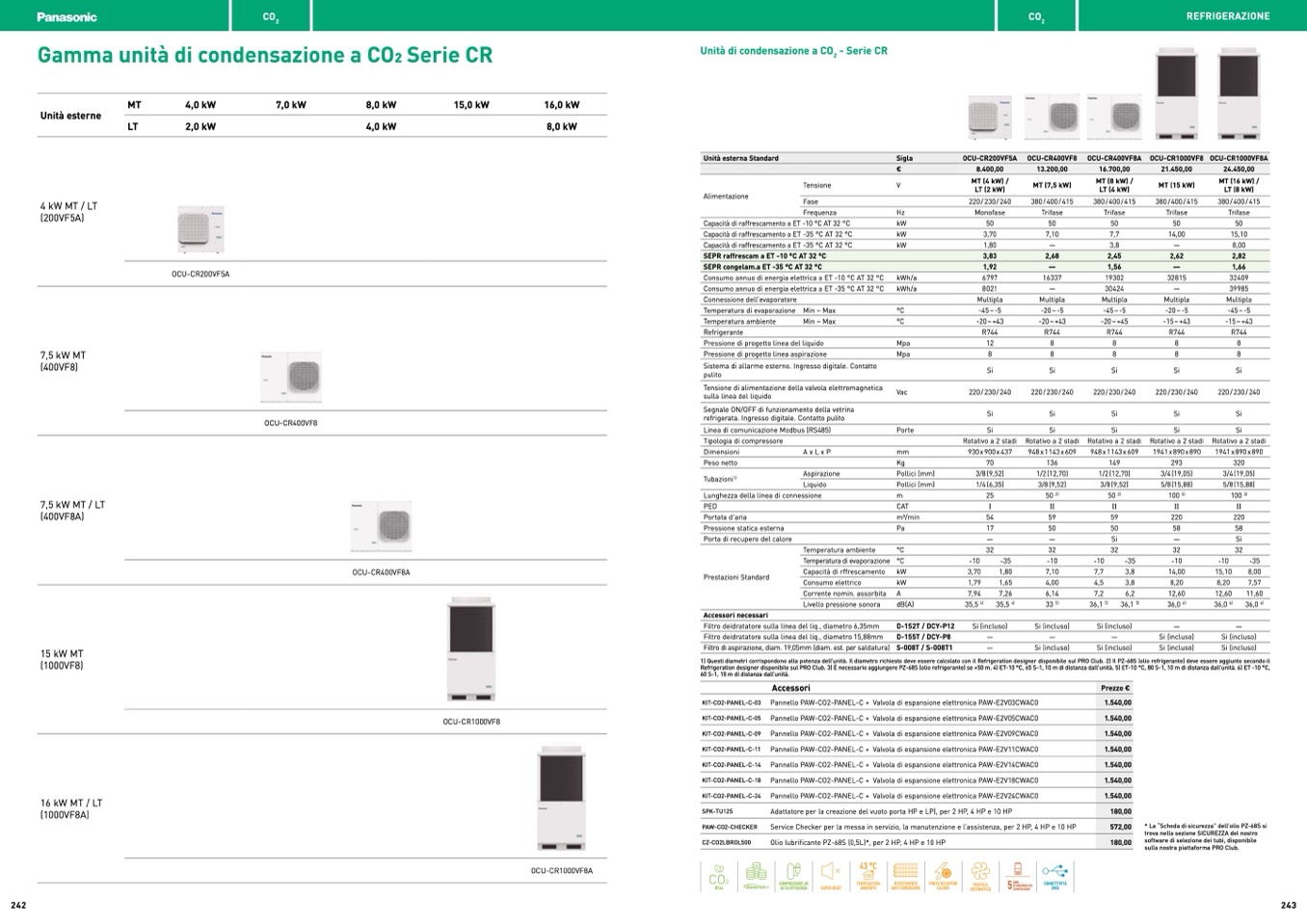Screen dimensions: 1307x924
Task: Select the REFRIGERAZIONE header tab
Action: coord(1227,16)
